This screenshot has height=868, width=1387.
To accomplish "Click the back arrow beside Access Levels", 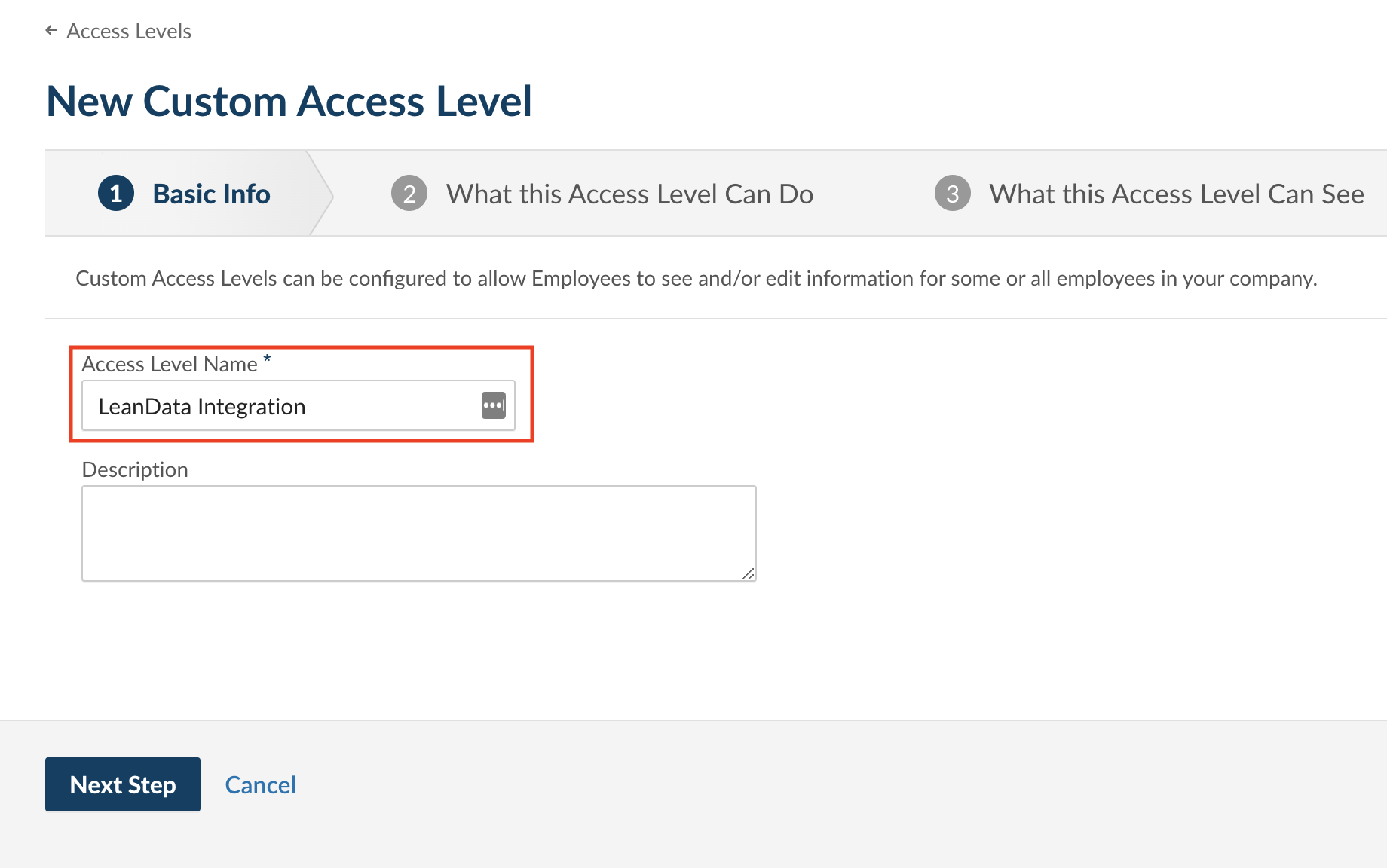I will click(x=51, y=31).
